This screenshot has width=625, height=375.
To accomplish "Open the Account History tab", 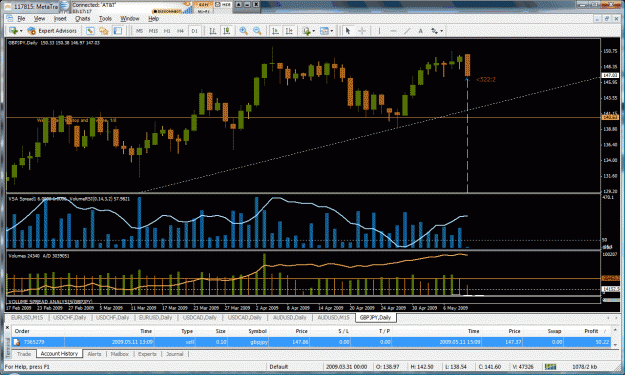I will pos(59,354).
